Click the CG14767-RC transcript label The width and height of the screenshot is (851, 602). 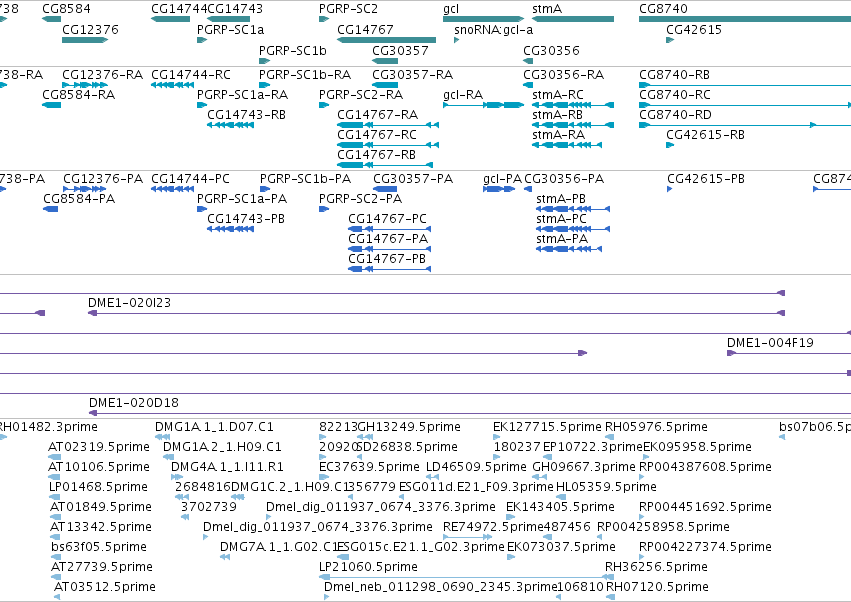377,135
